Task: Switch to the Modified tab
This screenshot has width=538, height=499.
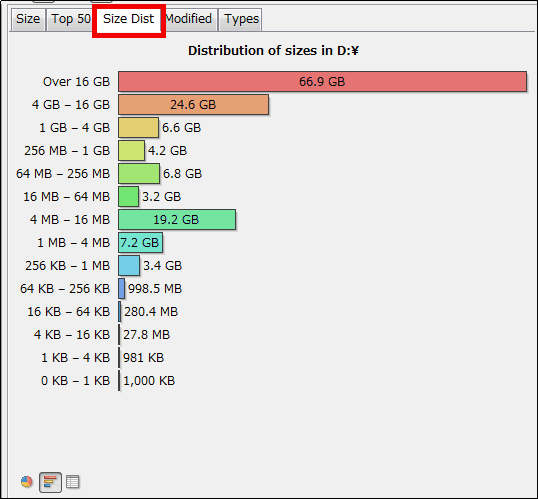Action: [x=189, y=19]
